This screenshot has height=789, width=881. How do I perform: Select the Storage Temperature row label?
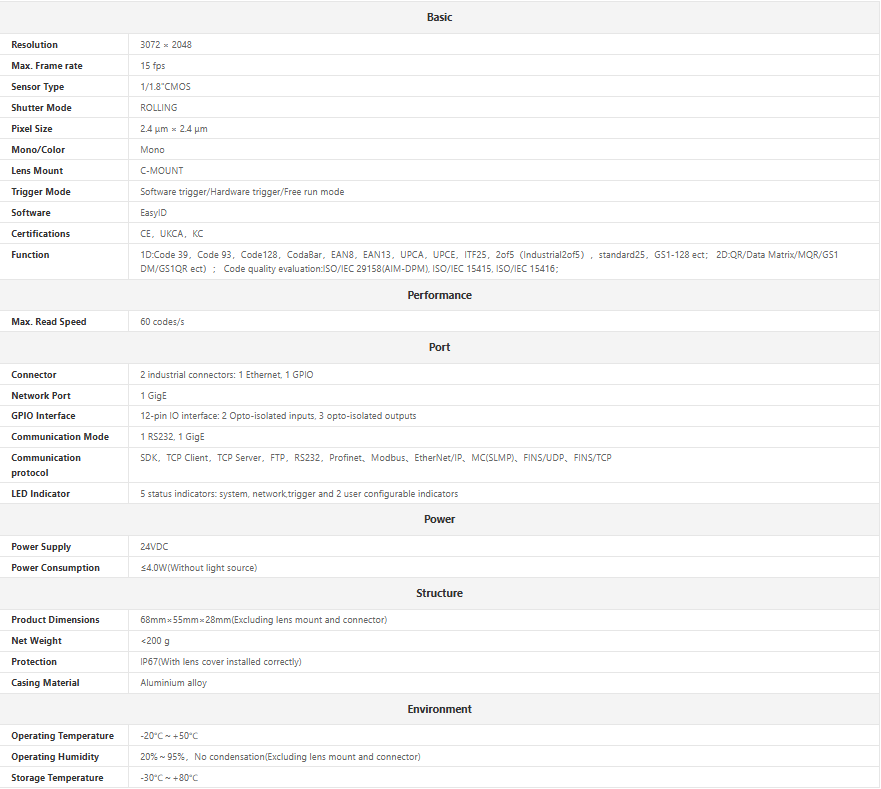point(57,778)
